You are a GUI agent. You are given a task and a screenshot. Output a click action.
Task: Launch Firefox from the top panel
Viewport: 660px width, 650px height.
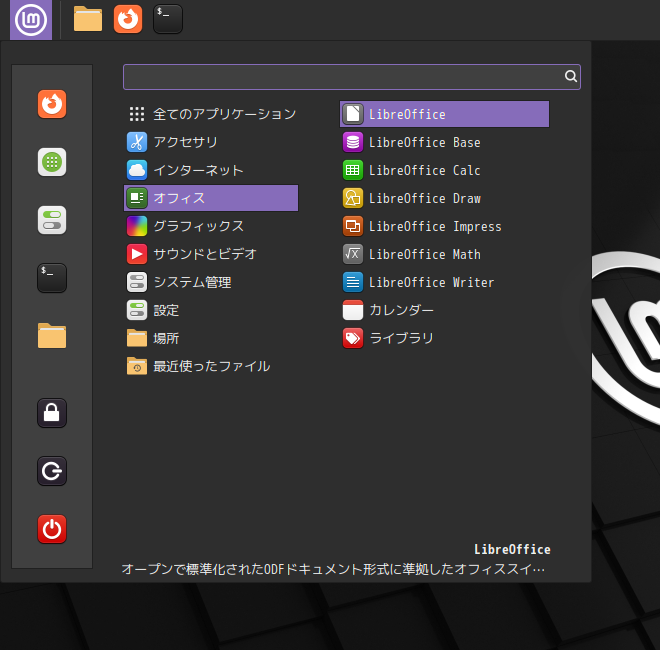click(128, 19)
